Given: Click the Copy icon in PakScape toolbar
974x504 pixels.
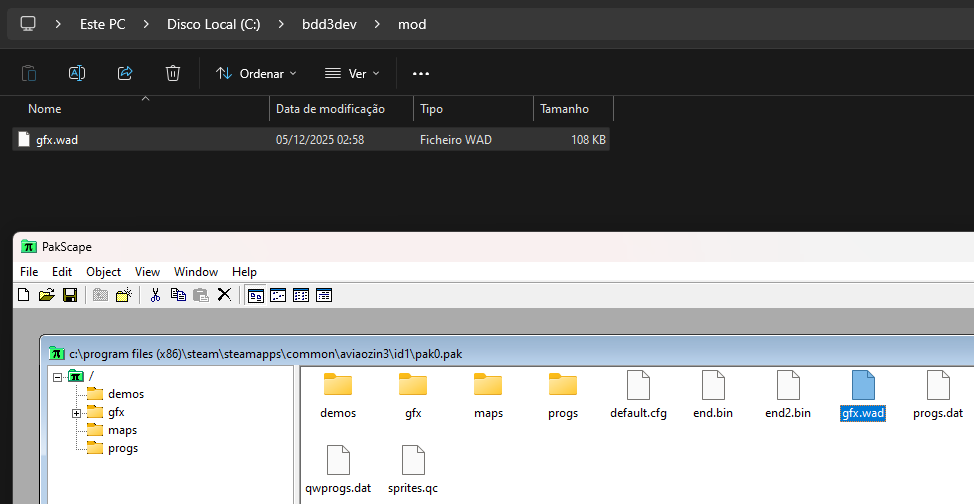Looking at the screenshot, I should (x=178, y=295).
